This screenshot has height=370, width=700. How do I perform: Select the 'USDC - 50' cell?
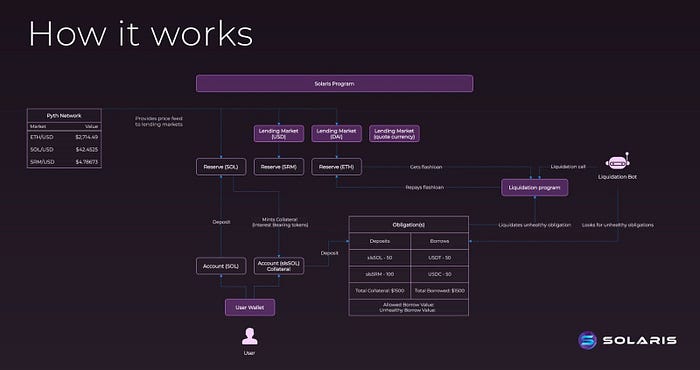(x=439, y=274)
